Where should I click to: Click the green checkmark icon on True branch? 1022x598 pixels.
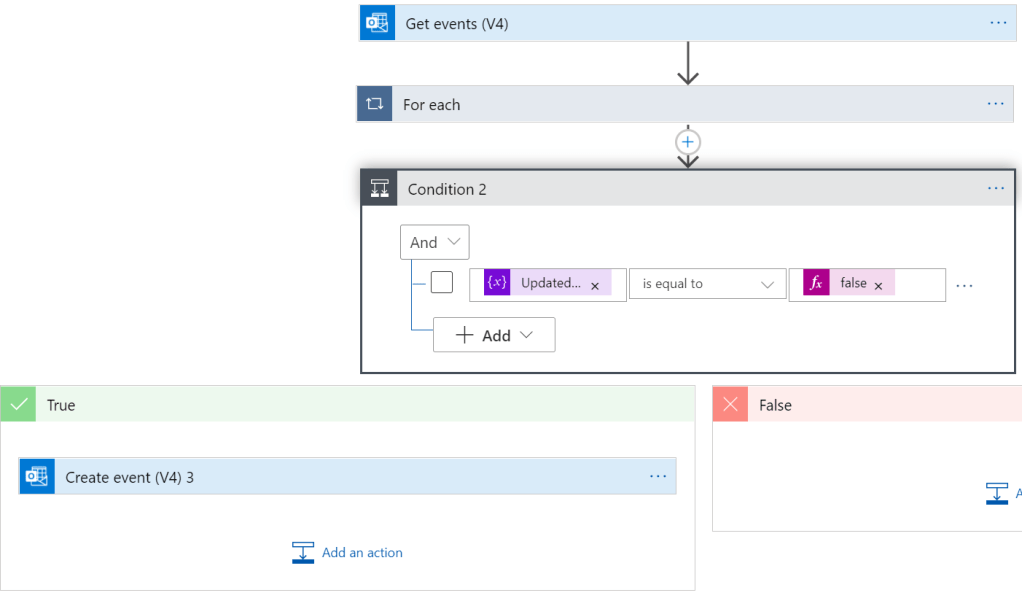pyautogui.click(x=18, y=405)
